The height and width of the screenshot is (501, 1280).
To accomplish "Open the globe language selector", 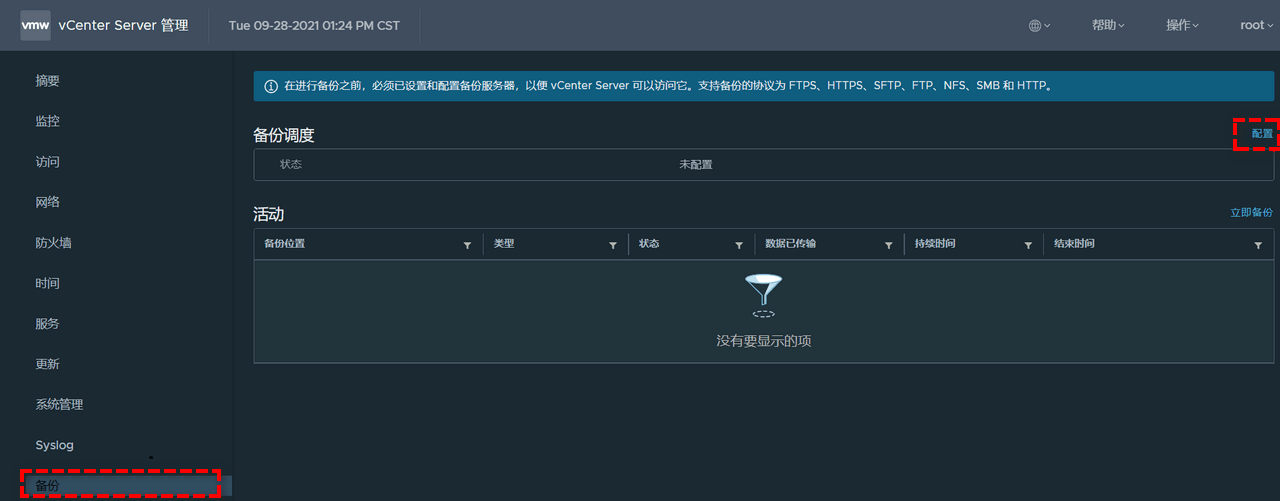I will coord(1039,26).
